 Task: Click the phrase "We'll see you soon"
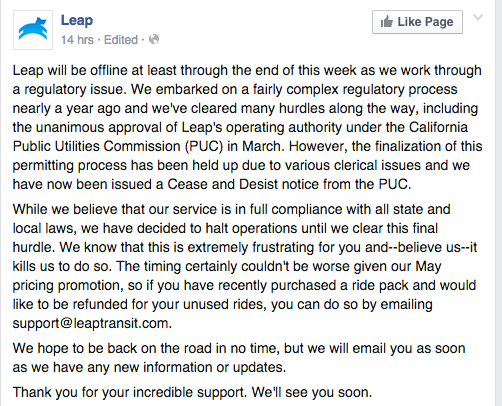(312, 392)
